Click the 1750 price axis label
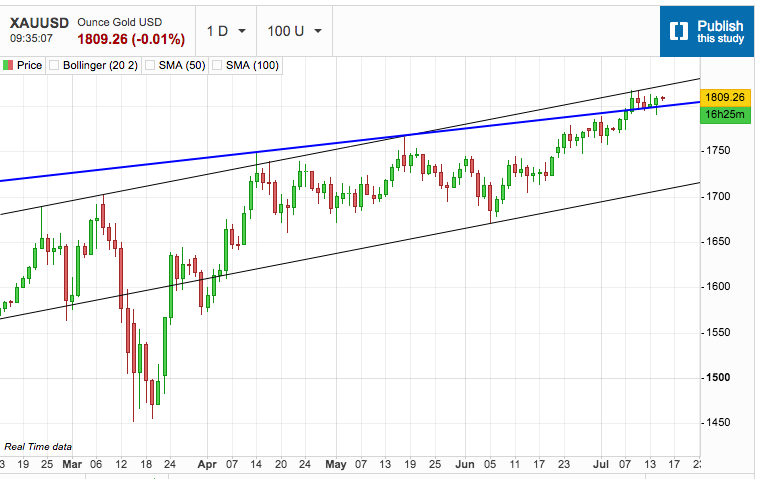Viewport: 758px width, 479px height. 717,151
